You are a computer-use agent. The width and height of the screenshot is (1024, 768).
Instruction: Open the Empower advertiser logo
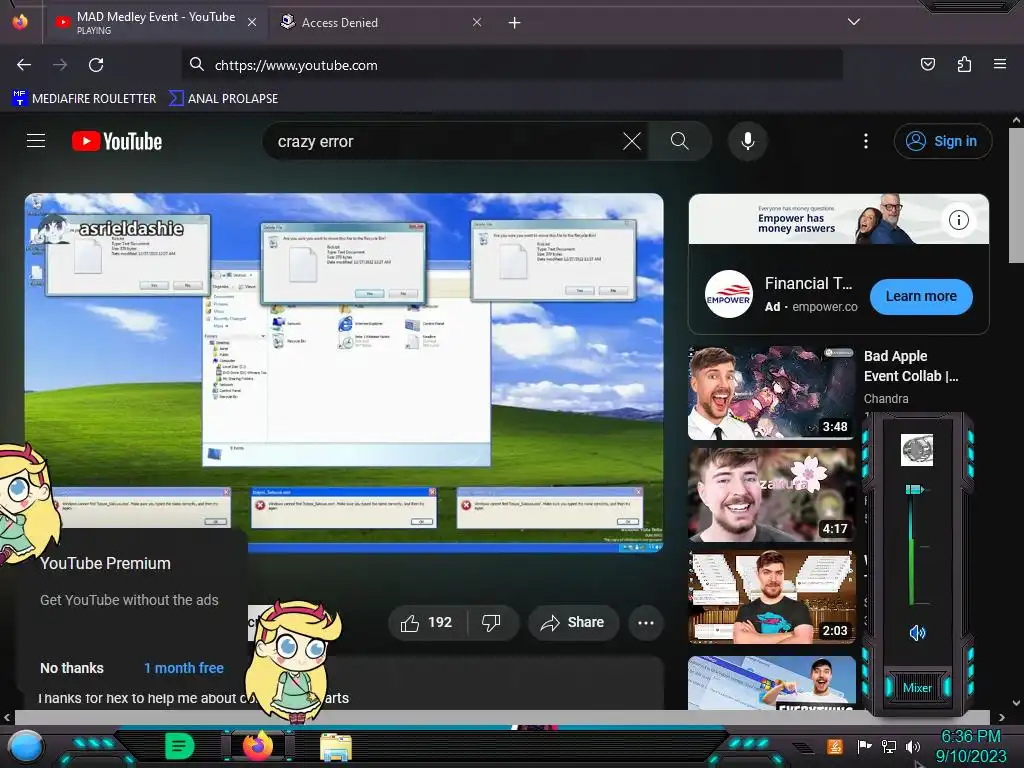[x=729, y=295]
